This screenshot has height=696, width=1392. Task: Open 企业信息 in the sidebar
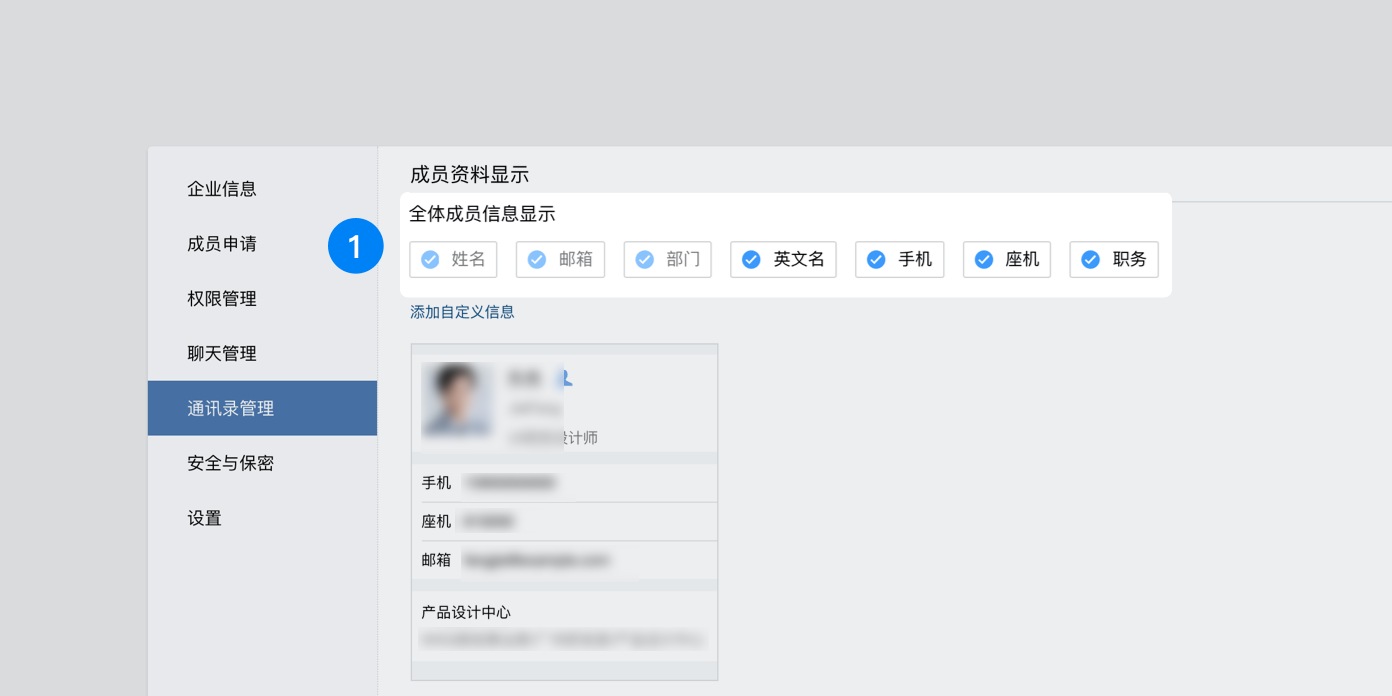(x=262, y=188)
